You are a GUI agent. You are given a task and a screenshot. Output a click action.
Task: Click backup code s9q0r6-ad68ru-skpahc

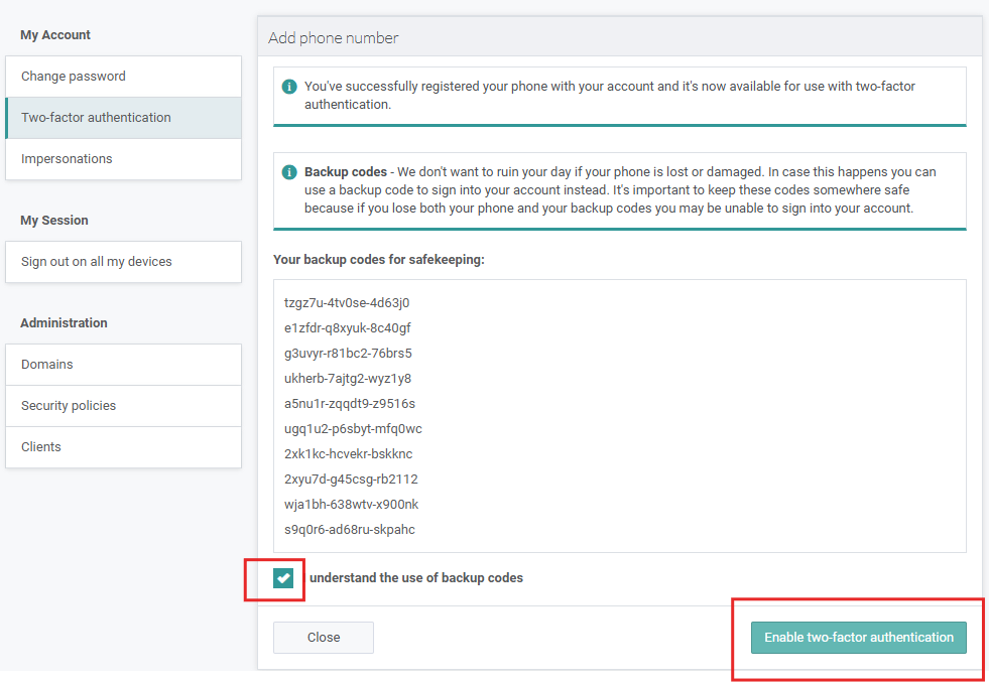pos(349,529)
